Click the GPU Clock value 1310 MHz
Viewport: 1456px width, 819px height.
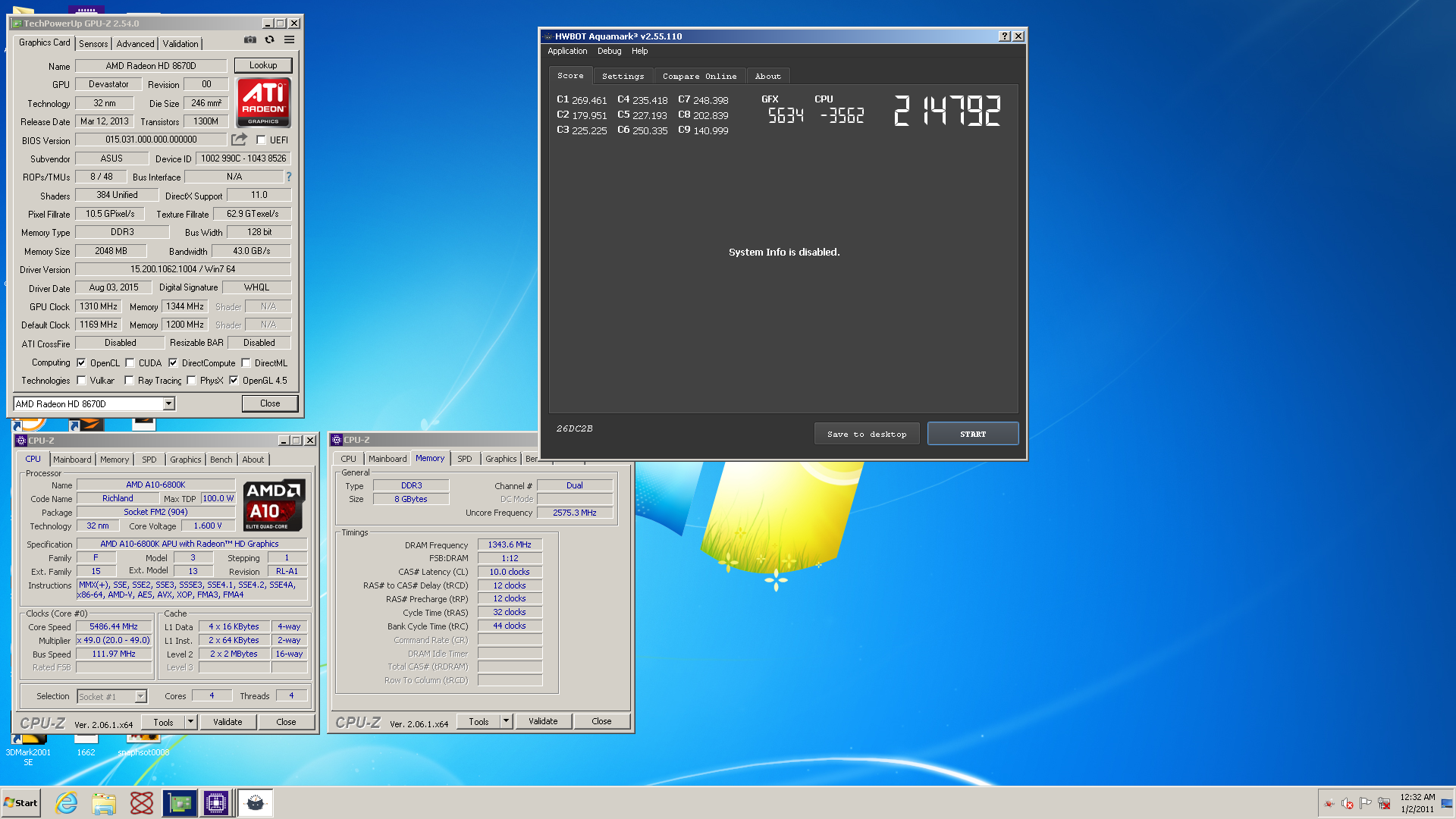click(x=99, y=306)
